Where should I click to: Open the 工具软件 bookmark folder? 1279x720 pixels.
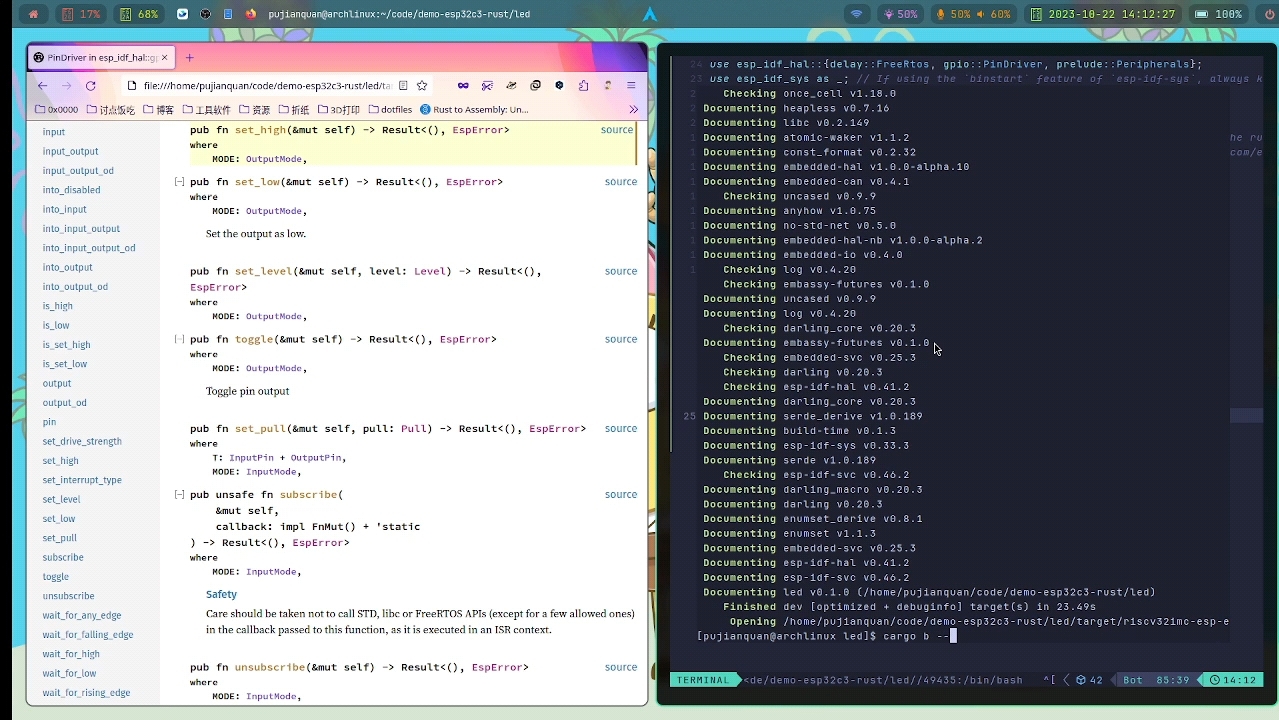[x=206, y=110]
